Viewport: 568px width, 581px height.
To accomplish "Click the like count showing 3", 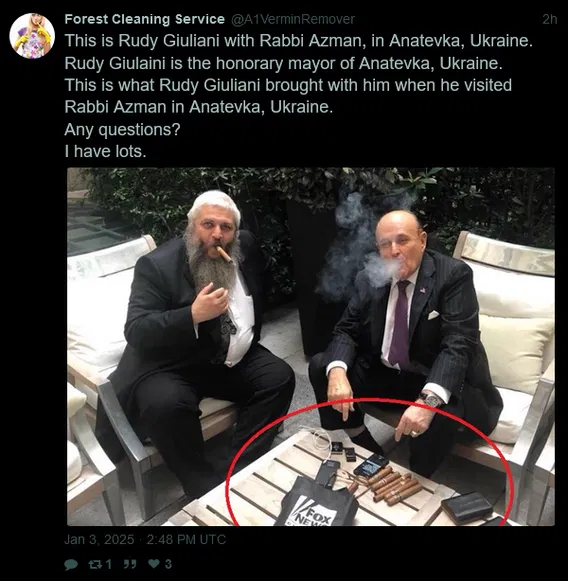I will click(168, 564).
